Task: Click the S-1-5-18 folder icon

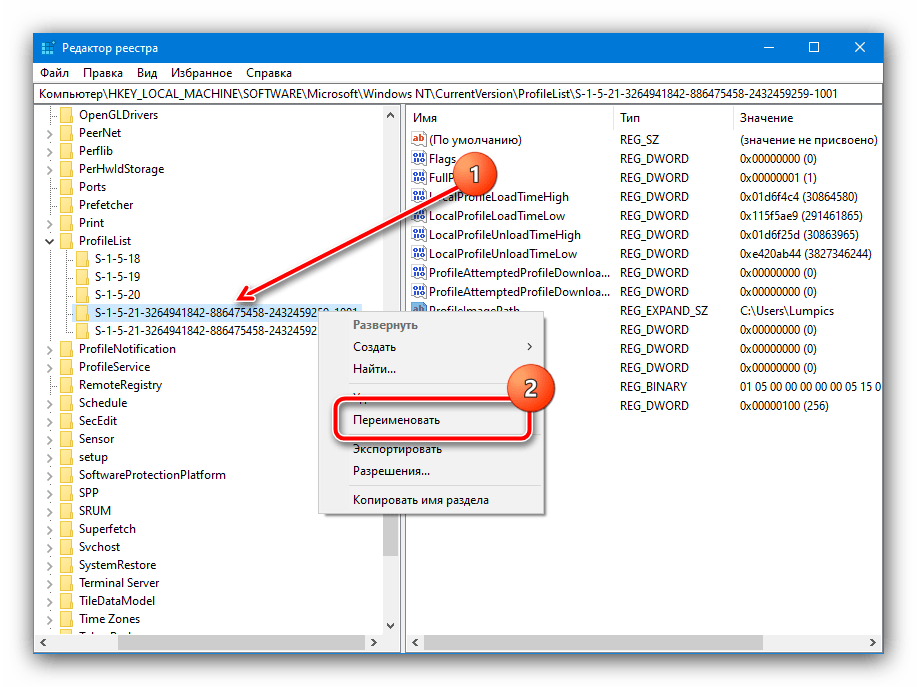Action: click(x=82, y=258)
